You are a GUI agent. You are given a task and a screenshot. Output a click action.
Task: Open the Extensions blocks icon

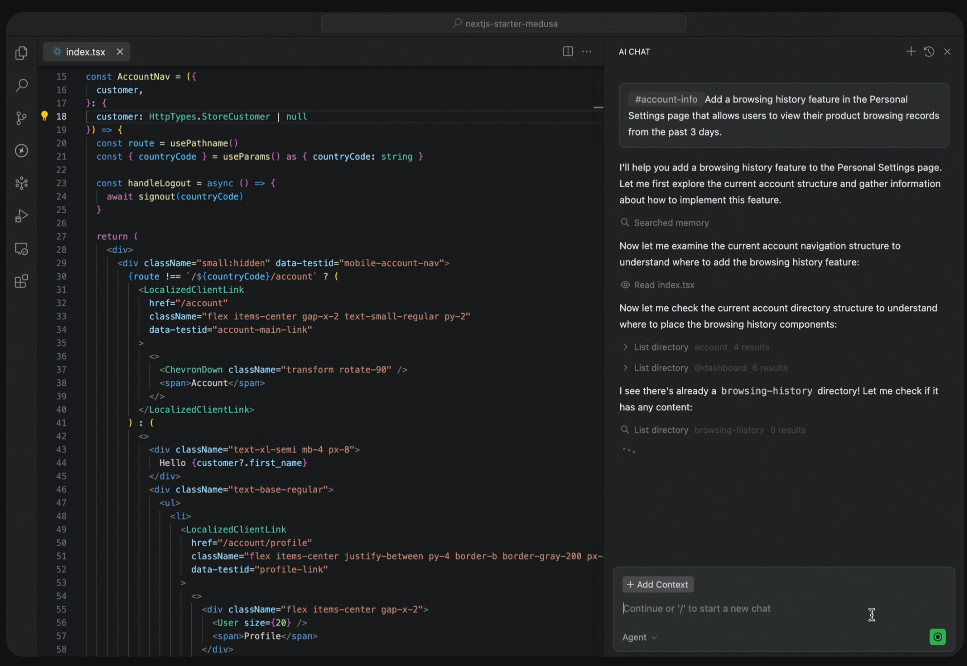tap(21, 281)
